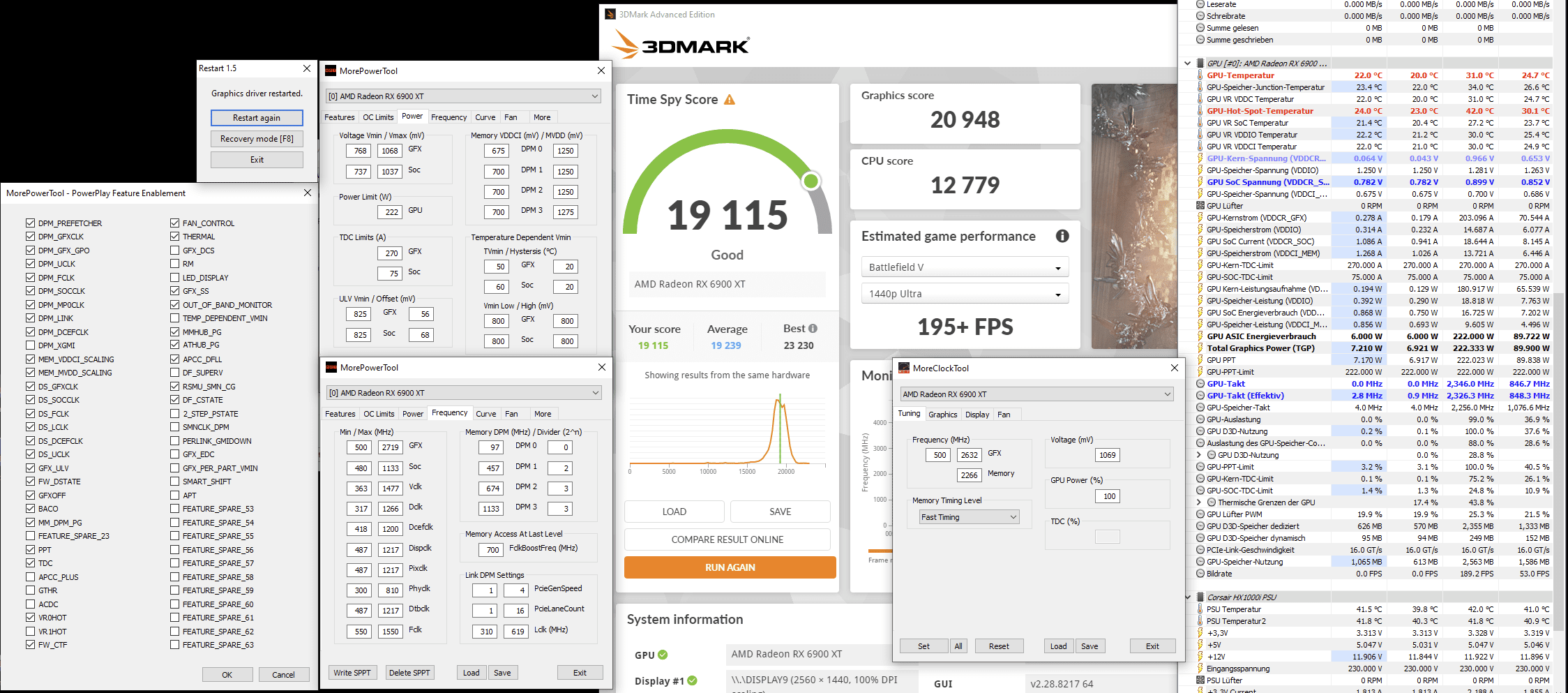Click the Reset button in MoreClockTool
Screen dimensions: 1568x693
click(999, 646)
